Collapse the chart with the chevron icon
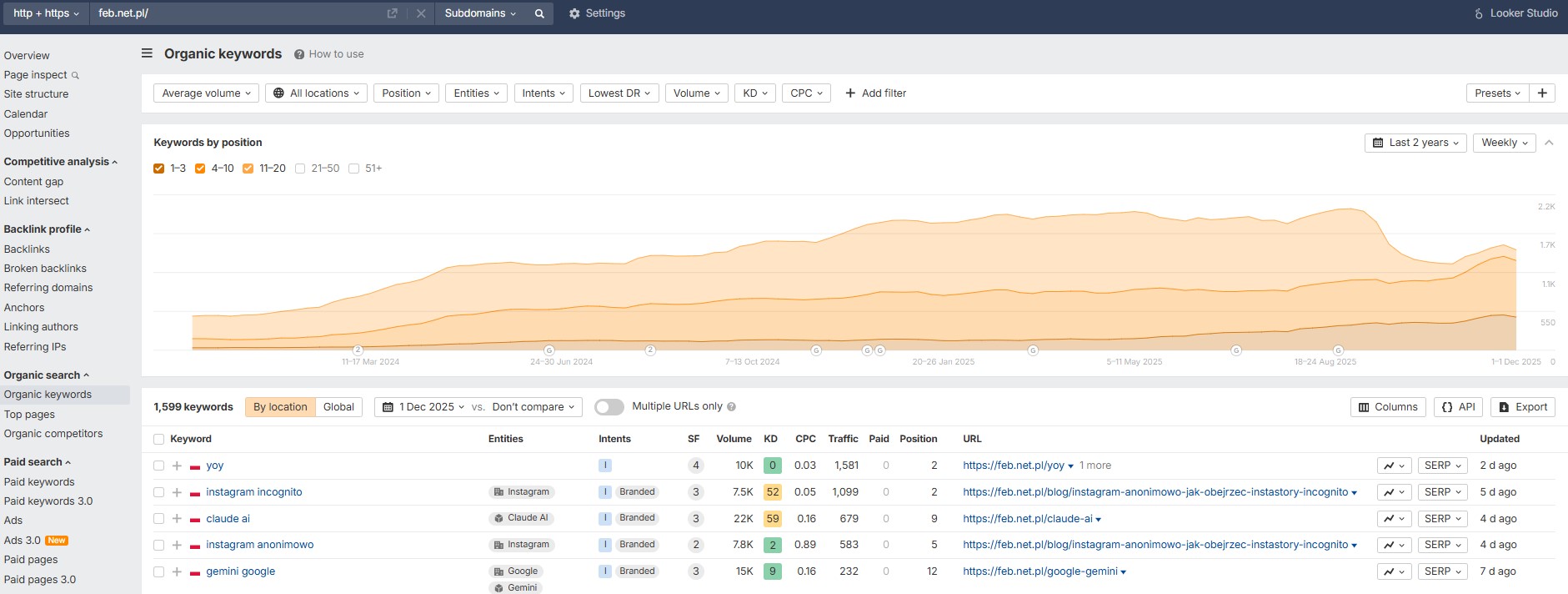The width and height of the screenshot is (1568, 594). tap(1549, 143)
